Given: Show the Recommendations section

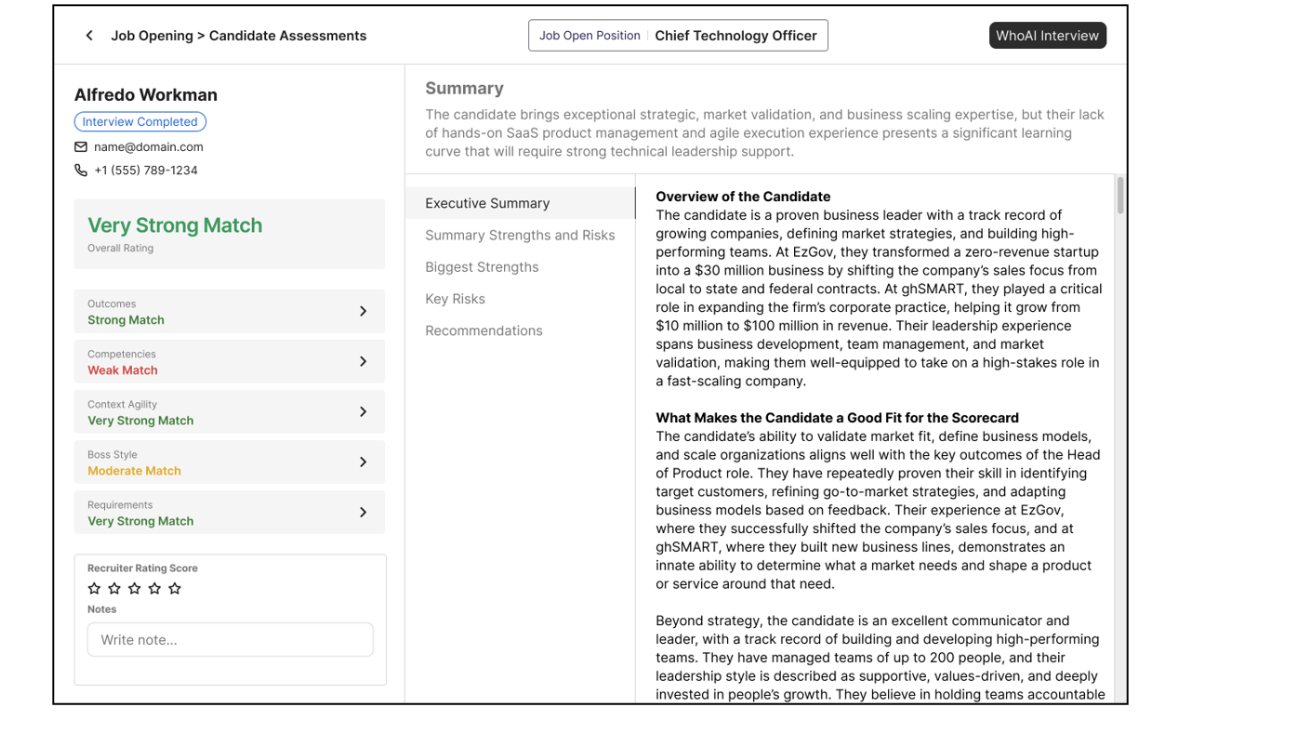Looking at the screenshot, I should point(484,331).
